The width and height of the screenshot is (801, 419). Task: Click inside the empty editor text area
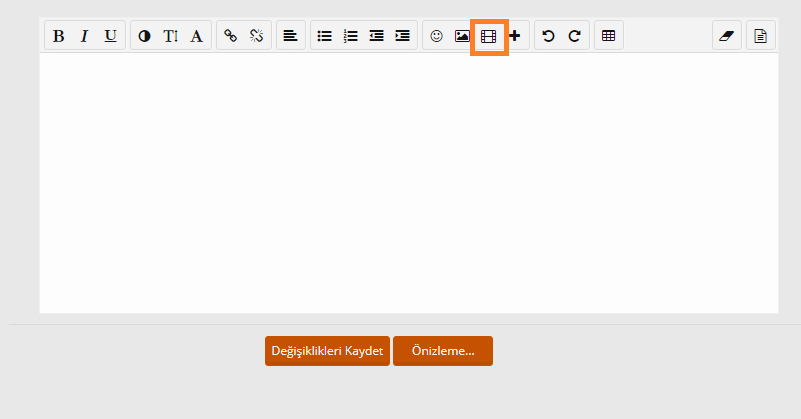pos(409,183)
